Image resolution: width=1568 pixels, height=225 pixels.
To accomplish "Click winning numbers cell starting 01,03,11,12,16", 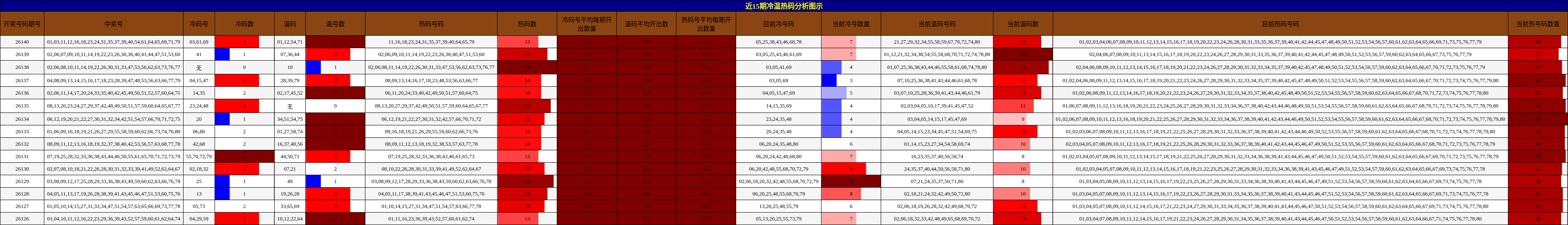I will (113, 42).
